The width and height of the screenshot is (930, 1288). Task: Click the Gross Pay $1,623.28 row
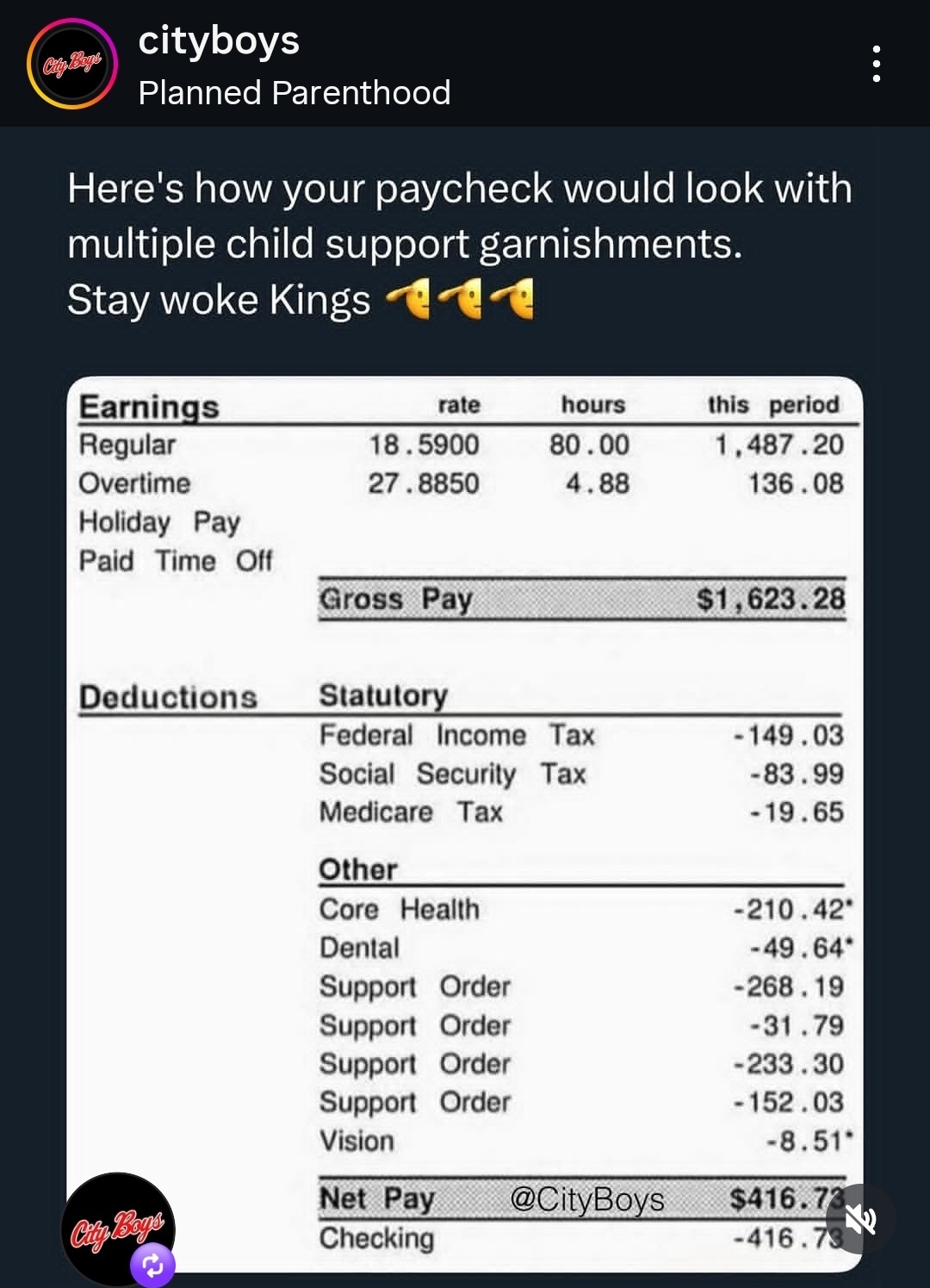(x=581, y=599)
